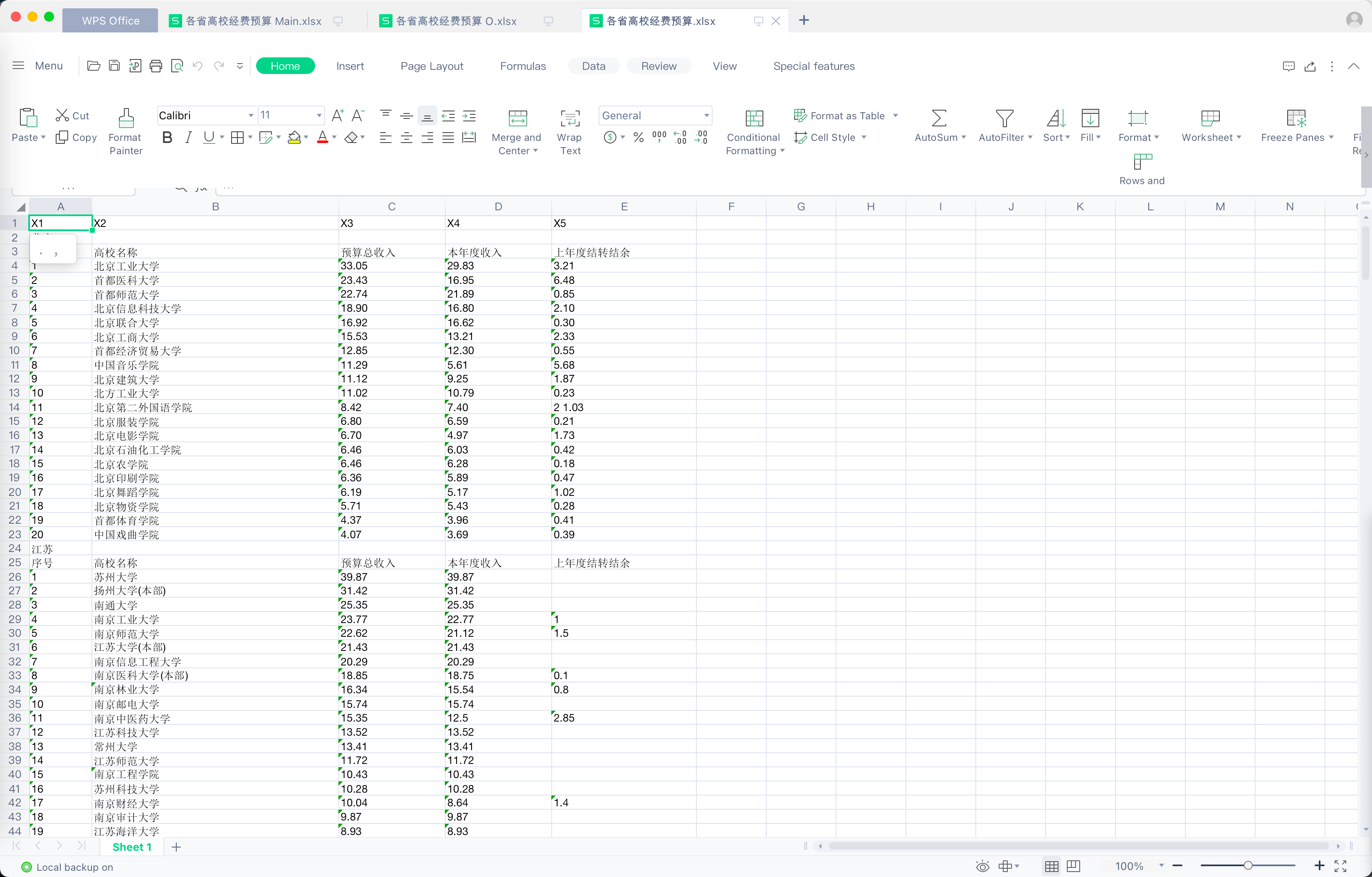Viewport: 1372px width, 877px height.
Task: Open the comments icon at top right
Action: (x=1288, y=66)
